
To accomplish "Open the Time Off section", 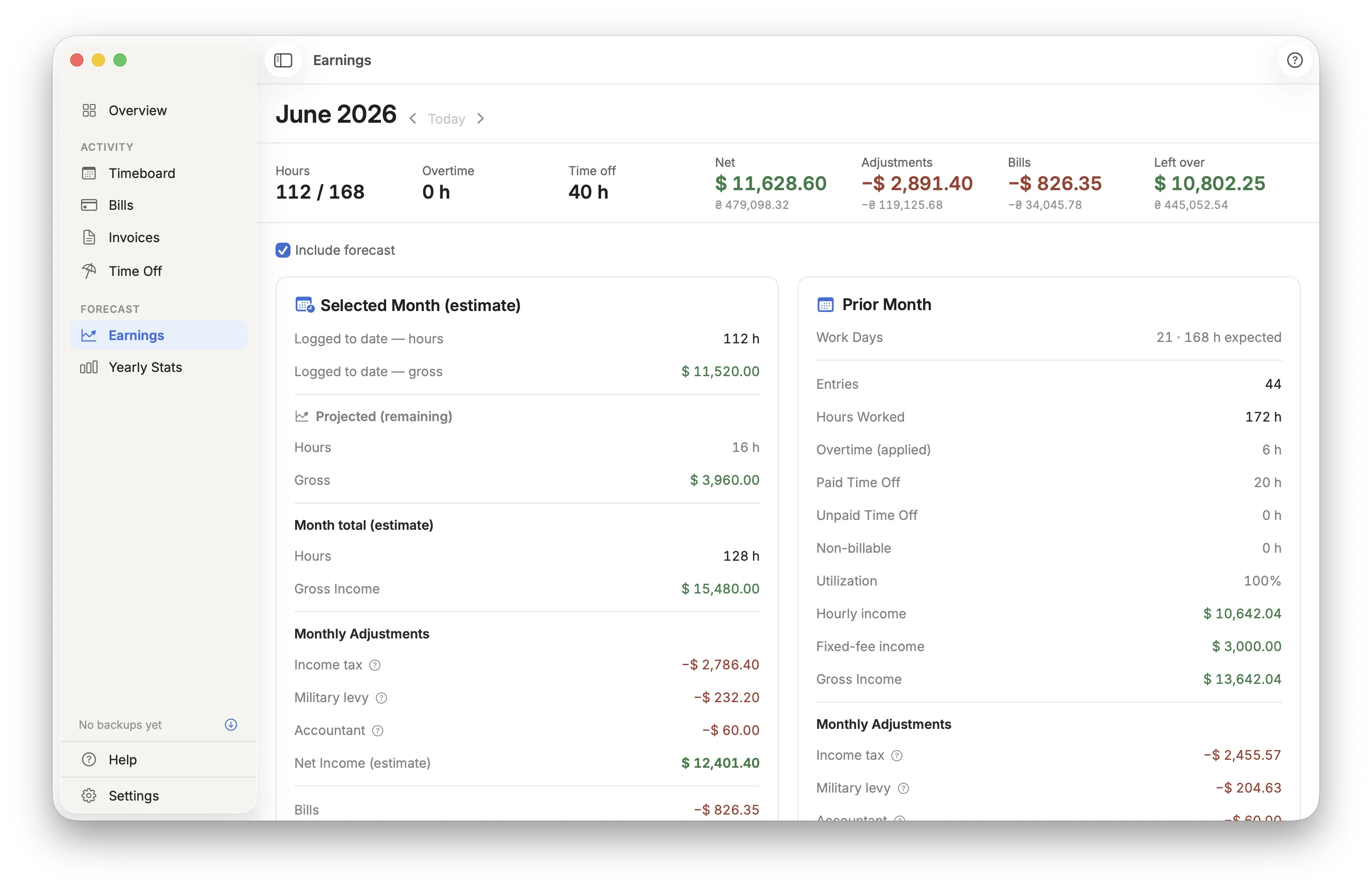I will tap(158, 270).
